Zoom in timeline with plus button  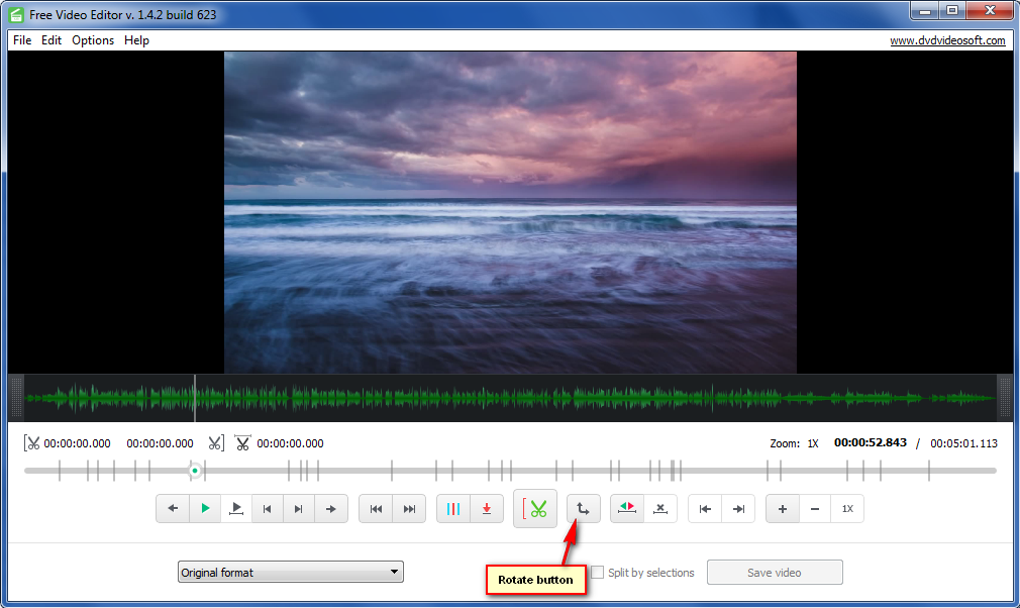coord(783,509)
